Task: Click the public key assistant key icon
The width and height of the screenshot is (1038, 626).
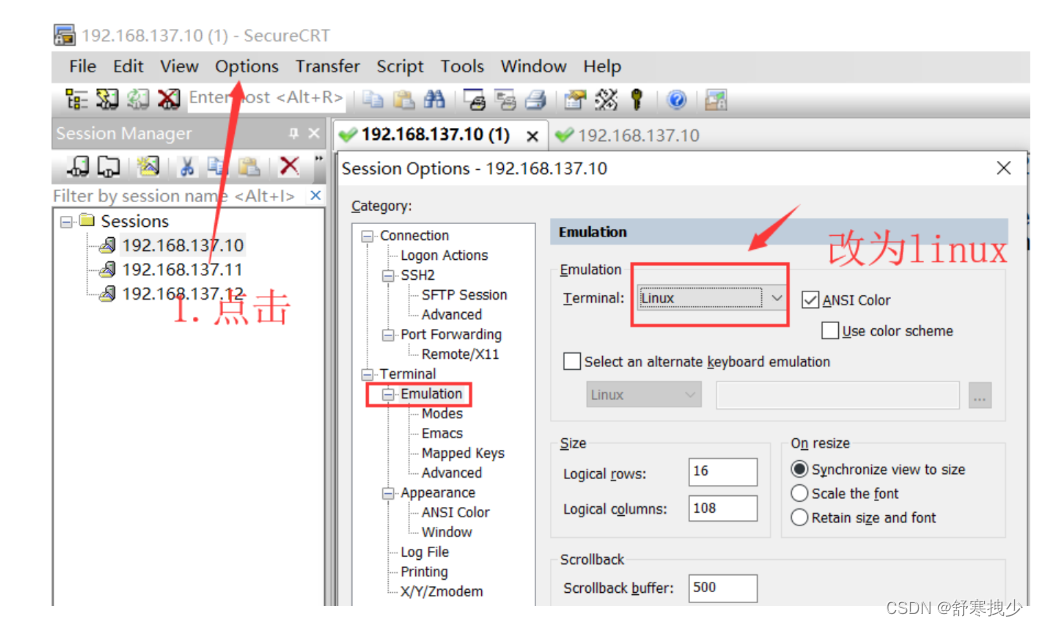Action: (x=637, y=99)
